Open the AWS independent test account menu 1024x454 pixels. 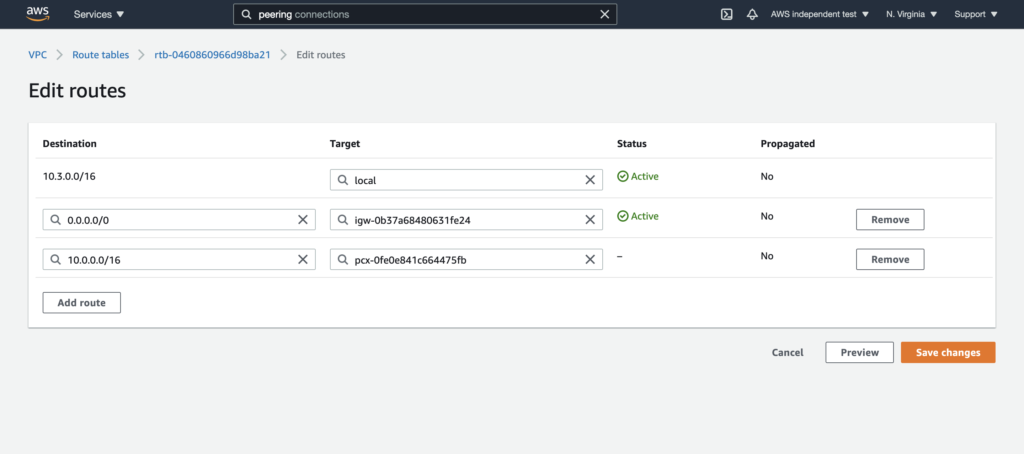coord(819,15)
